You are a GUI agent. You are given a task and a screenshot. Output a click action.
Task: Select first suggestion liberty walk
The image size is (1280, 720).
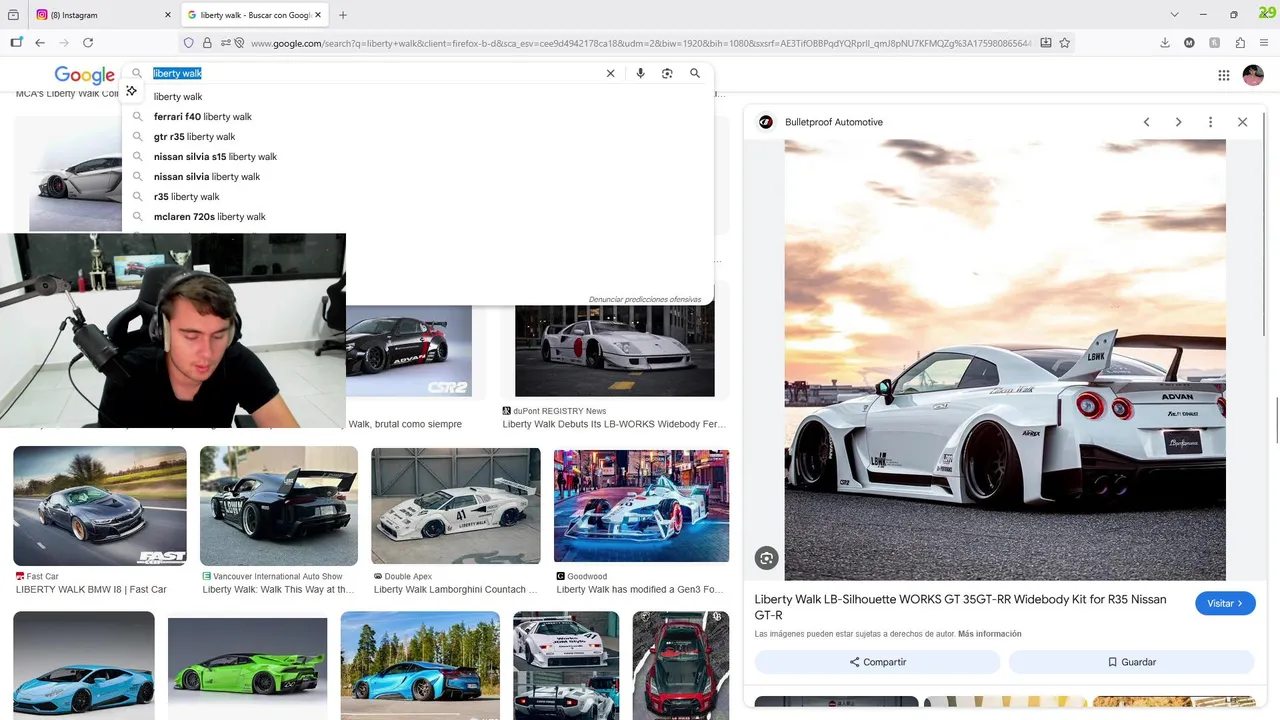[418, 97]
